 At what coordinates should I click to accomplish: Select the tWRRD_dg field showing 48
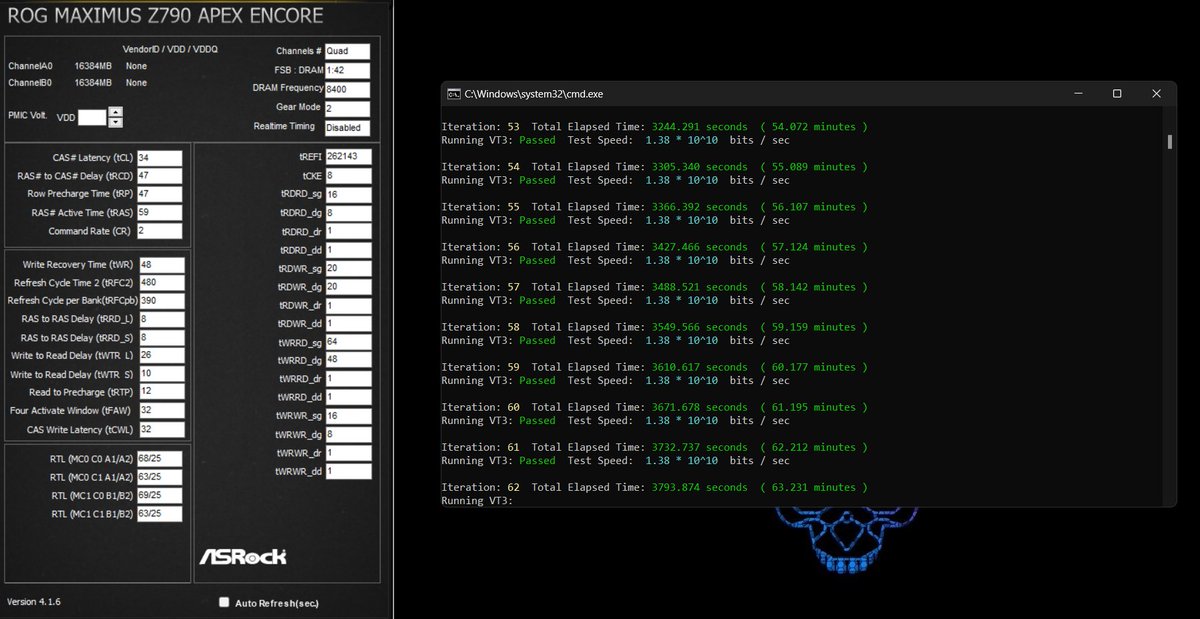click(x=347, y=360)
